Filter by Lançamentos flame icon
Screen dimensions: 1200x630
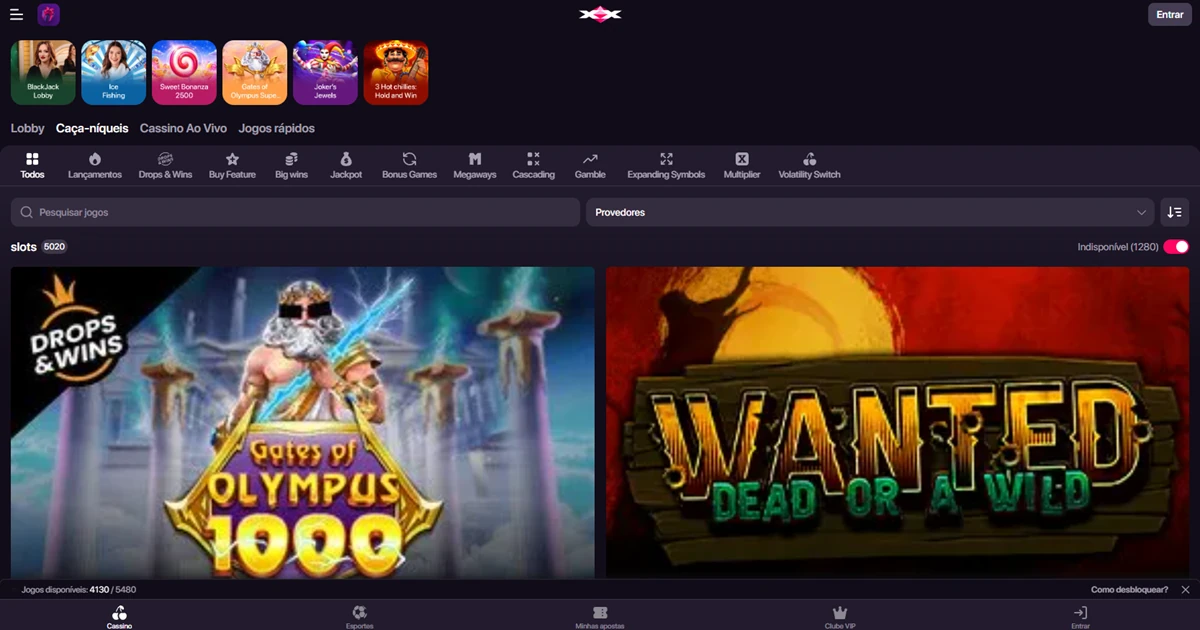95,166
